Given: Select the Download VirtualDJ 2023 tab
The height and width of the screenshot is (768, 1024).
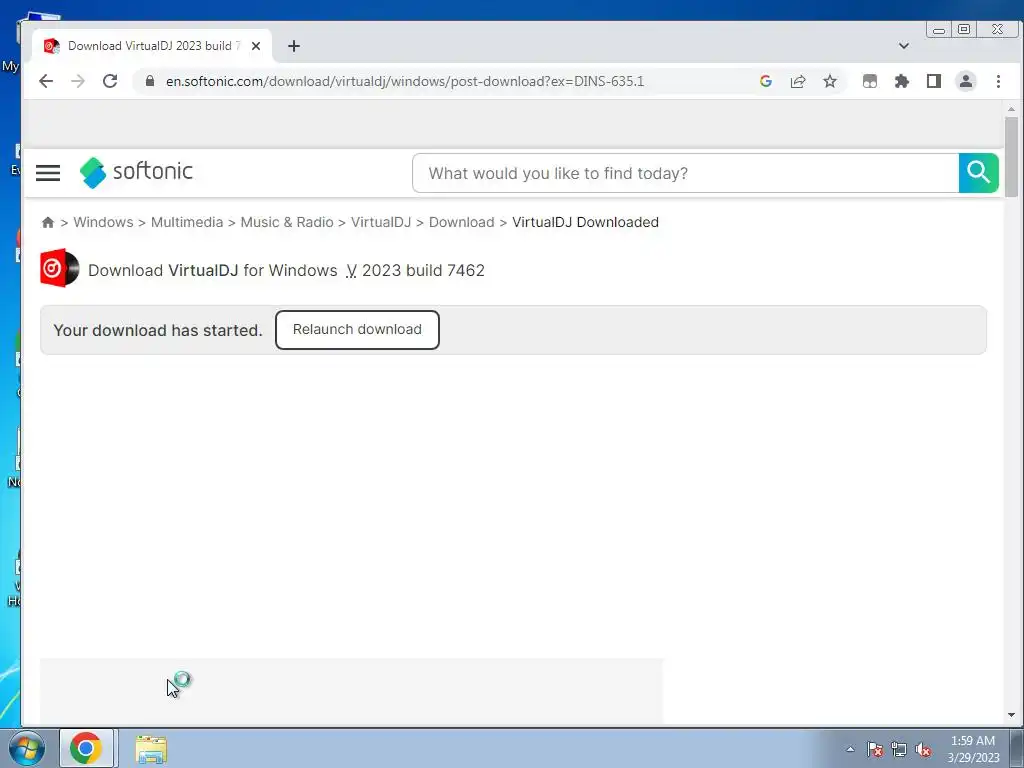Looking at the screenshot, I should coord(150,46).
